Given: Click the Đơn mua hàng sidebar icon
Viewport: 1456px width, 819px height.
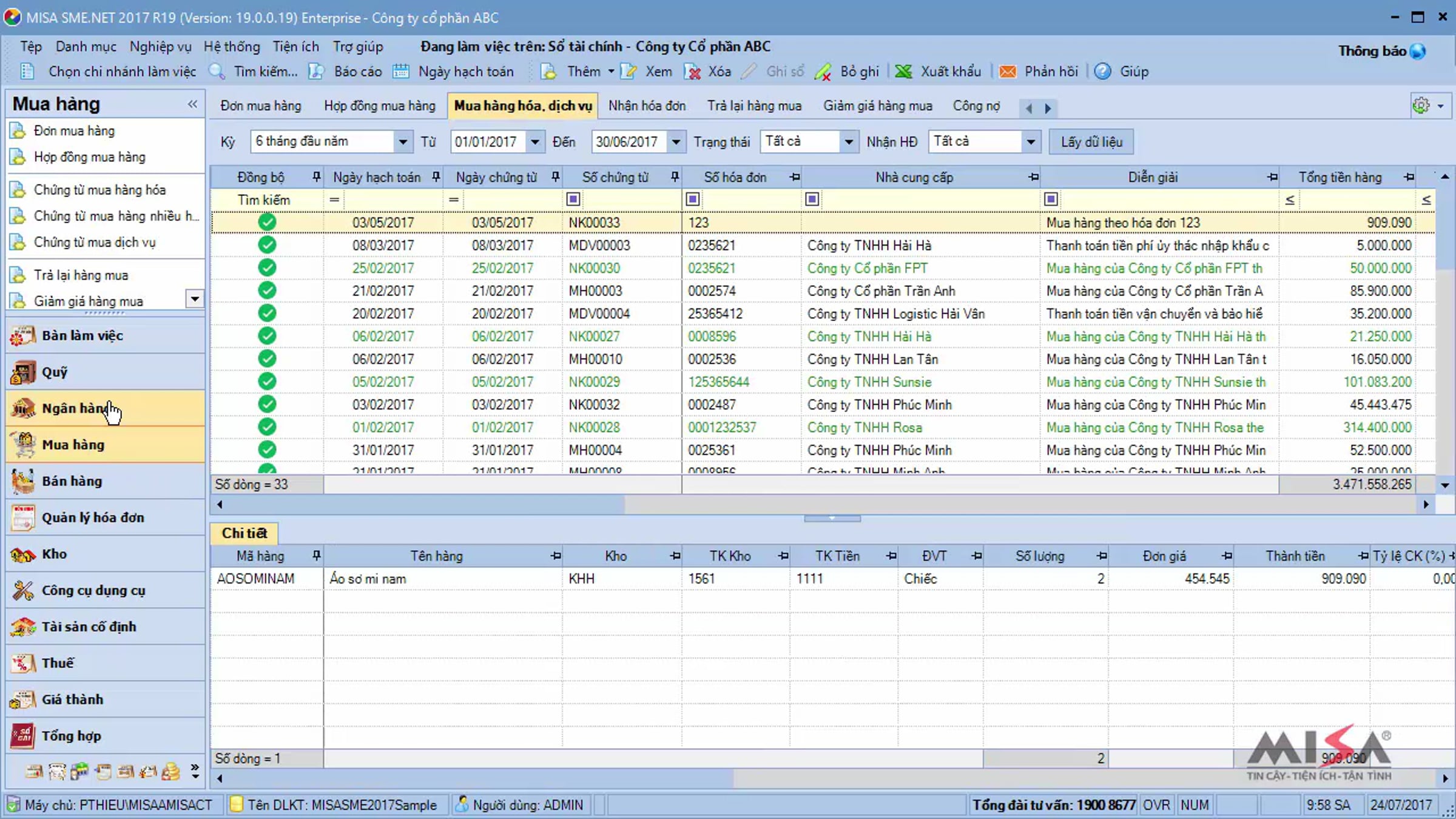Looking at the screenshot, I should 18,131.
